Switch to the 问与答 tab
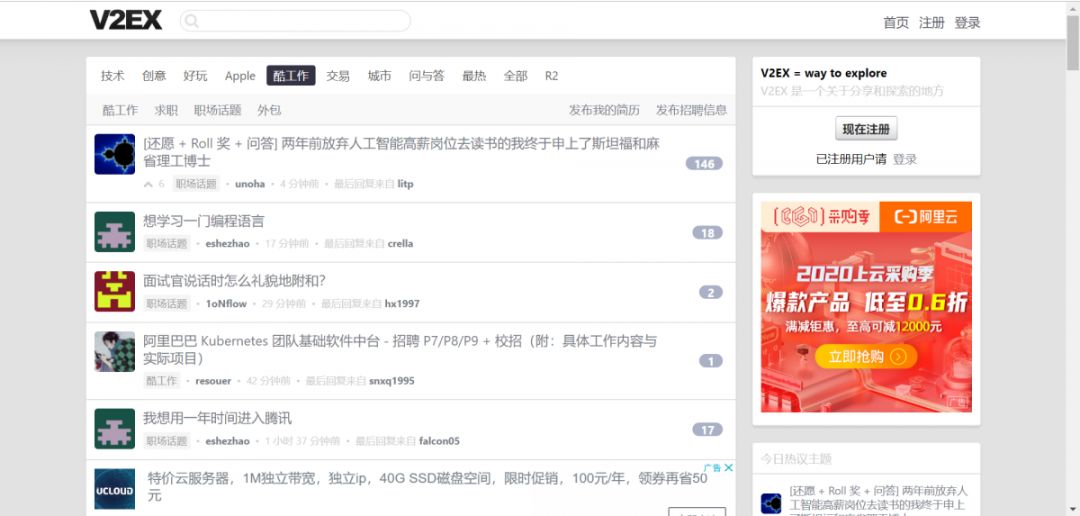This screenshot has height=516, width=1080. [426, 76]
